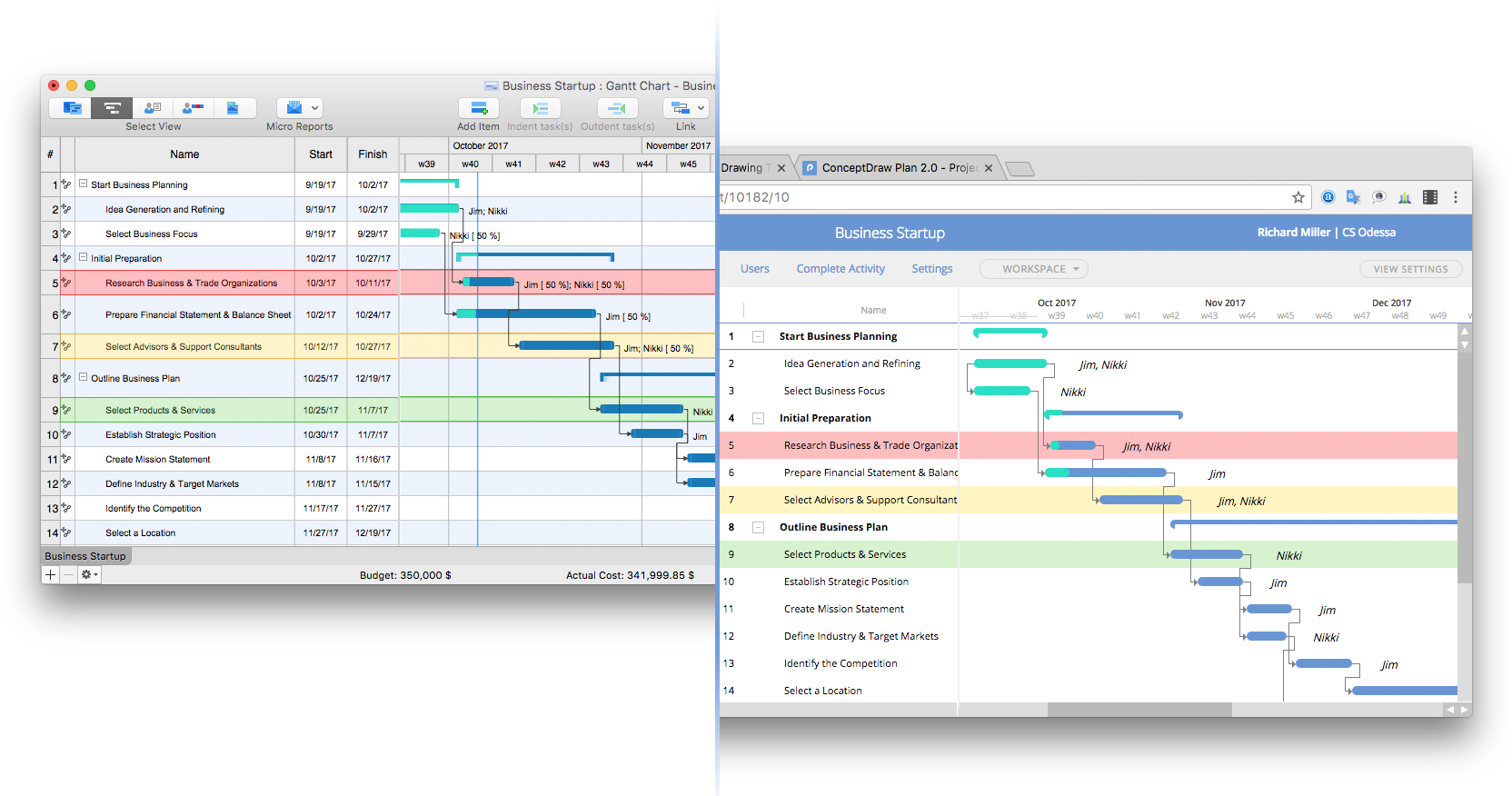1512x796 pixels.
Task: Expand the Micro Reports dropdown arrow
Action: click(315, 108)
